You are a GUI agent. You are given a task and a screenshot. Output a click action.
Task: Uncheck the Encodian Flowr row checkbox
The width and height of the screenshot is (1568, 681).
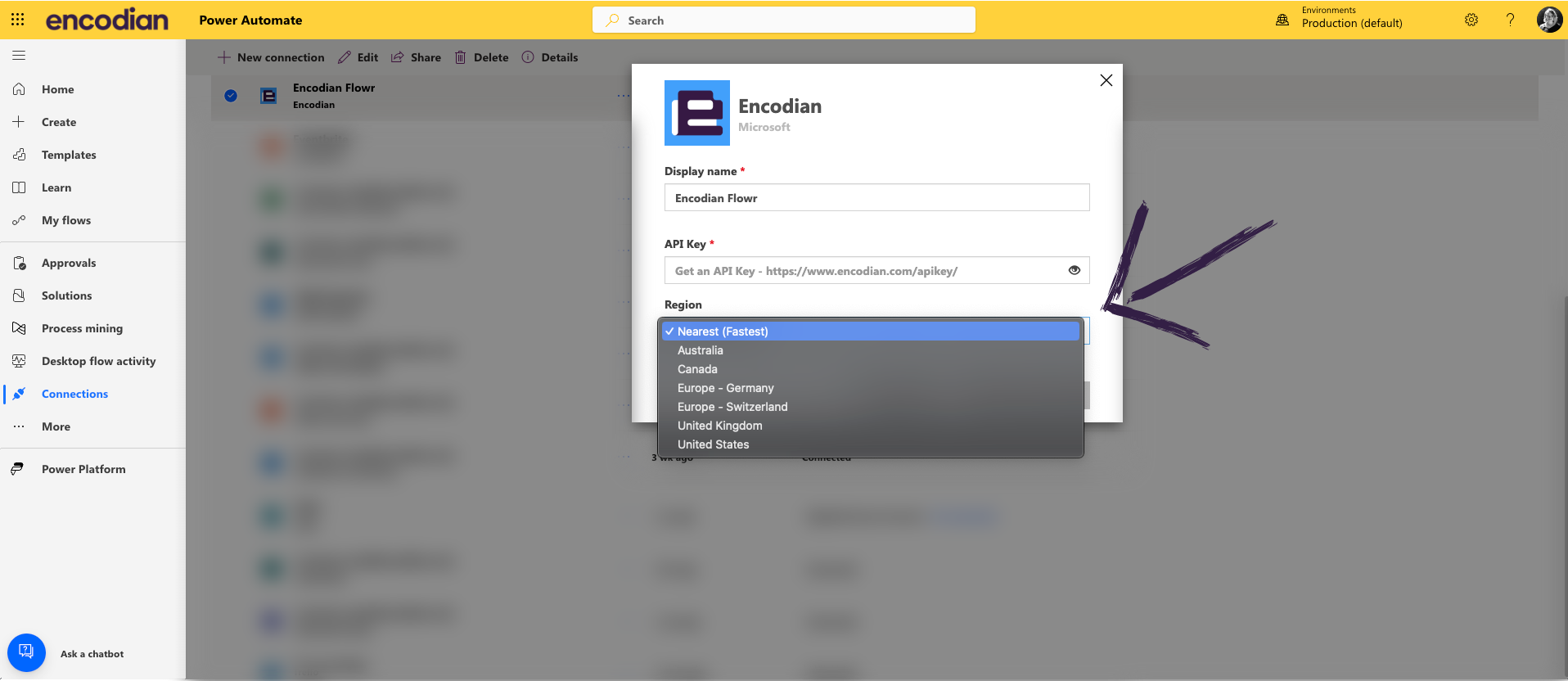coord(231,96)
